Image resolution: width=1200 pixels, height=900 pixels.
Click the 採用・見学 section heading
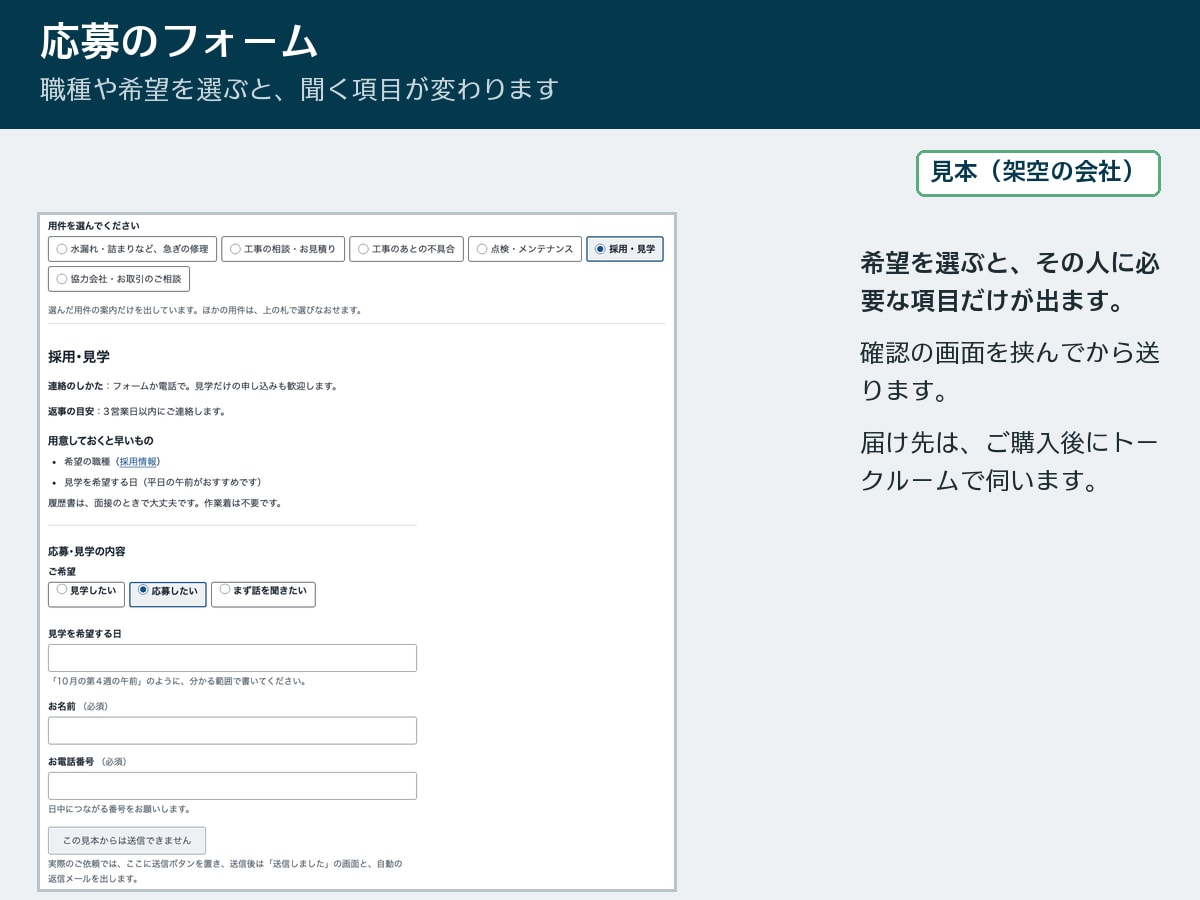[x=79, y=356]
